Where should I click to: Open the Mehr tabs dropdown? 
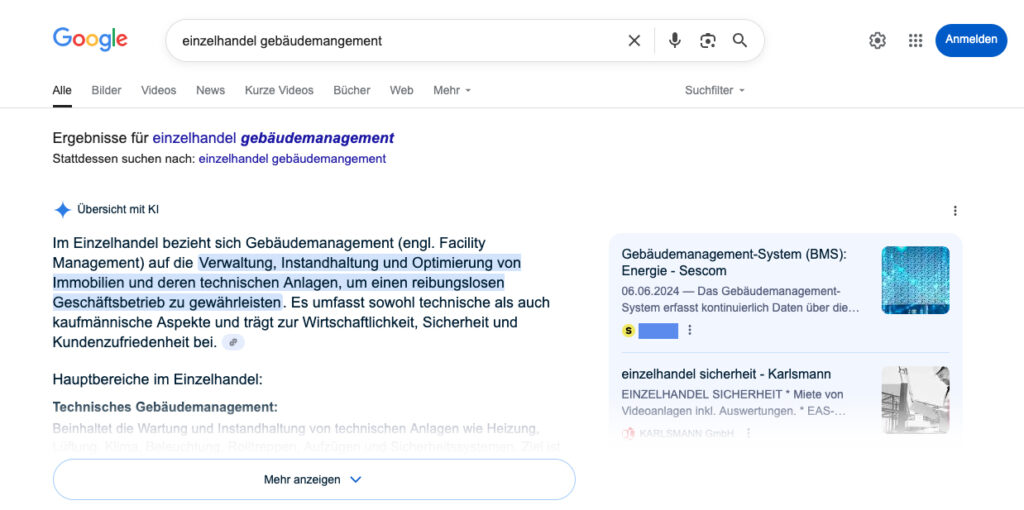coord(452,90)
